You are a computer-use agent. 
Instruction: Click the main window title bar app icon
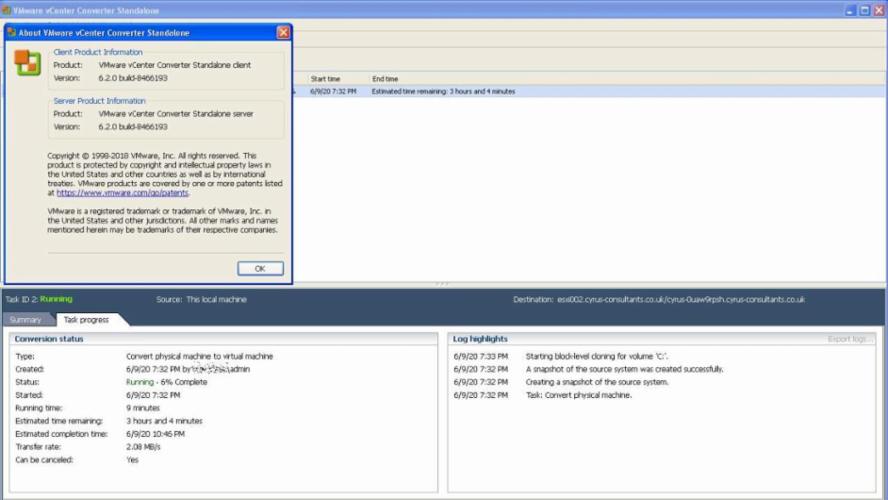[6, 10]
